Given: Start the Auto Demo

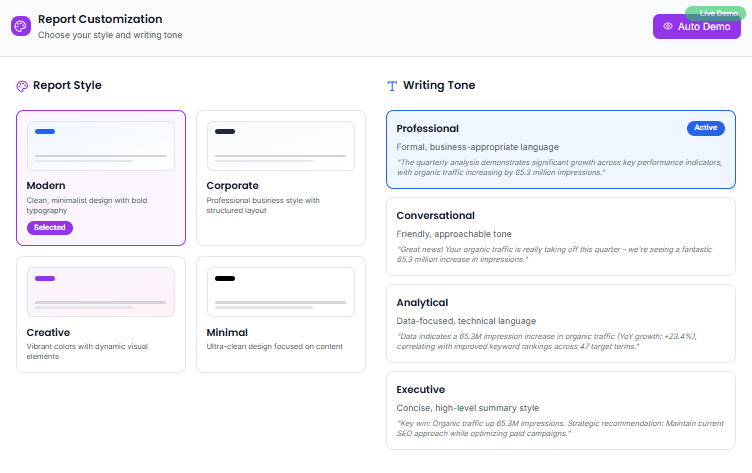Looking at the screenshot, I should pos(697,27).
